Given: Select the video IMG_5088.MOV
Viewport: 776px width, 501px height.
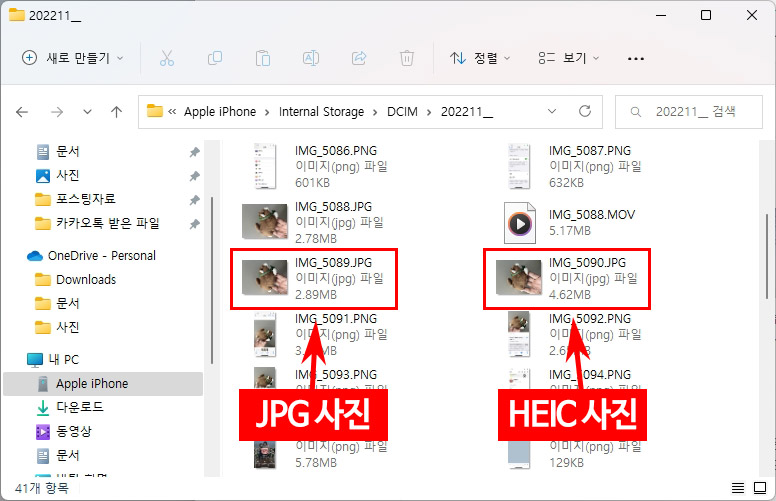Looking at the screenshot, I should coord(592,214).
